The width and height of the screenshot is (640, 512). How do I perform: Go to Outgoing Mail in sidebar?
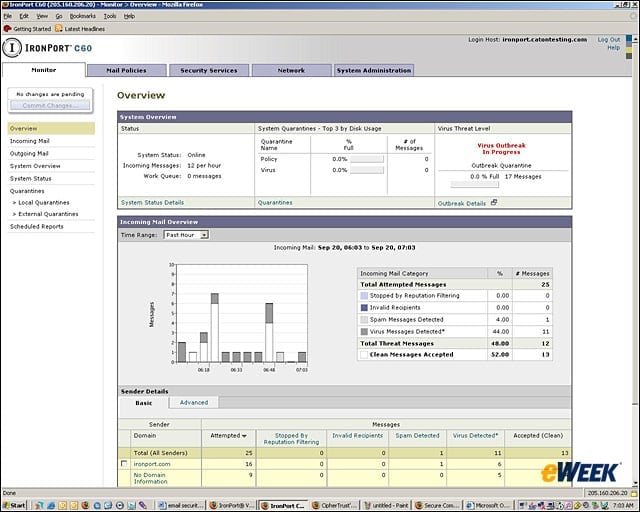pyautogui.click(x=29, y=154)
